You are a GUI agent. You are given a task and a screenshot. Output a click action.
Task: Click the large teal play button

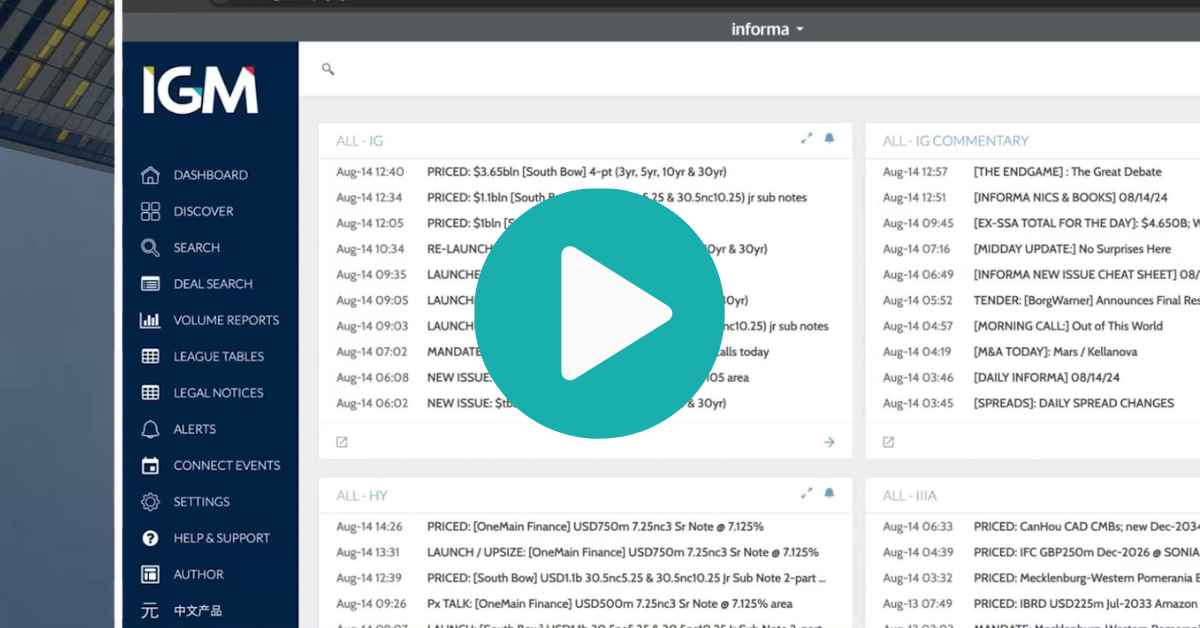tap(599, 313)
